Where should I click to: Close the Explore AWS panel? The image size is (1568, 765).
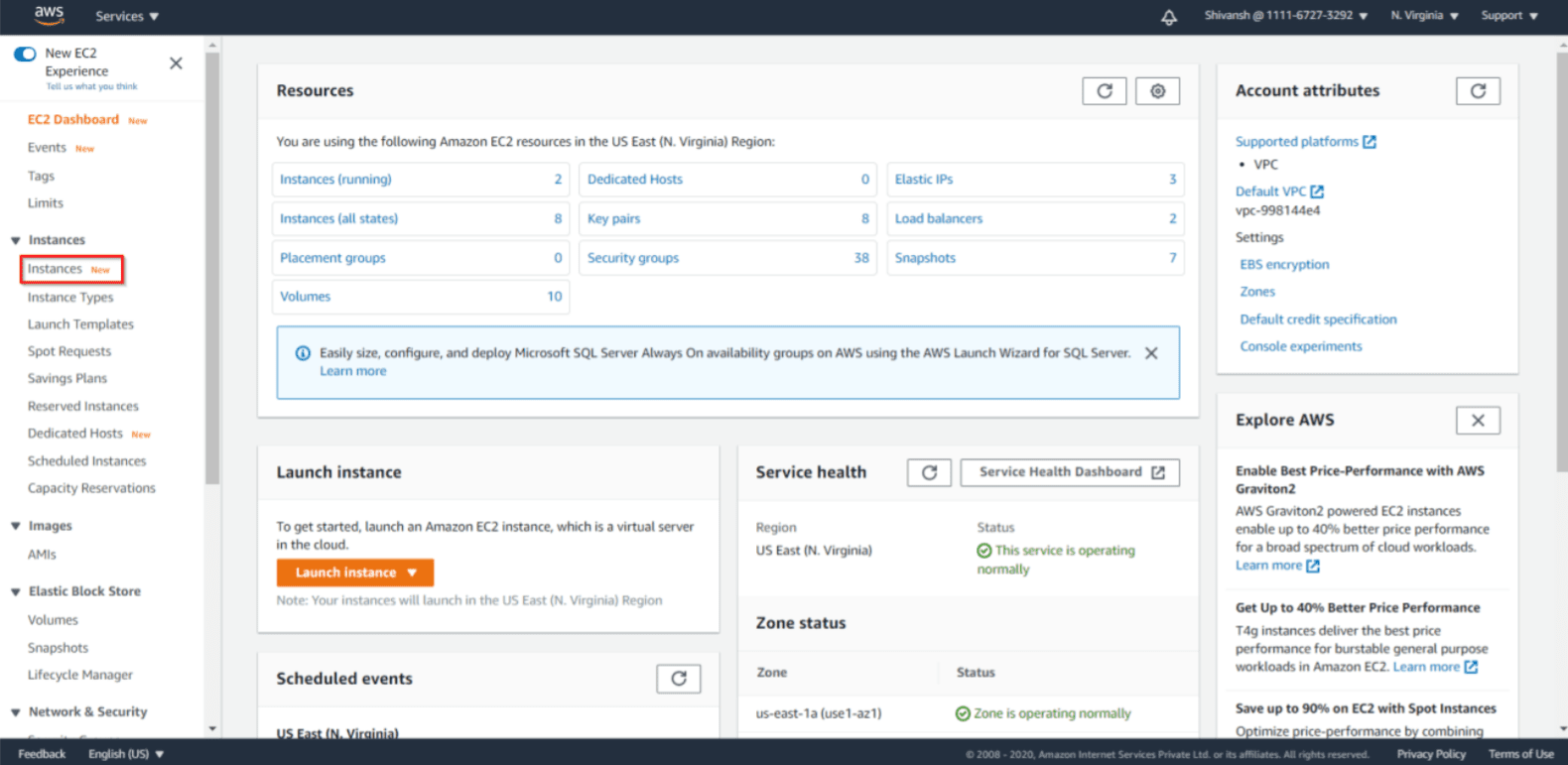point(1478,421)
